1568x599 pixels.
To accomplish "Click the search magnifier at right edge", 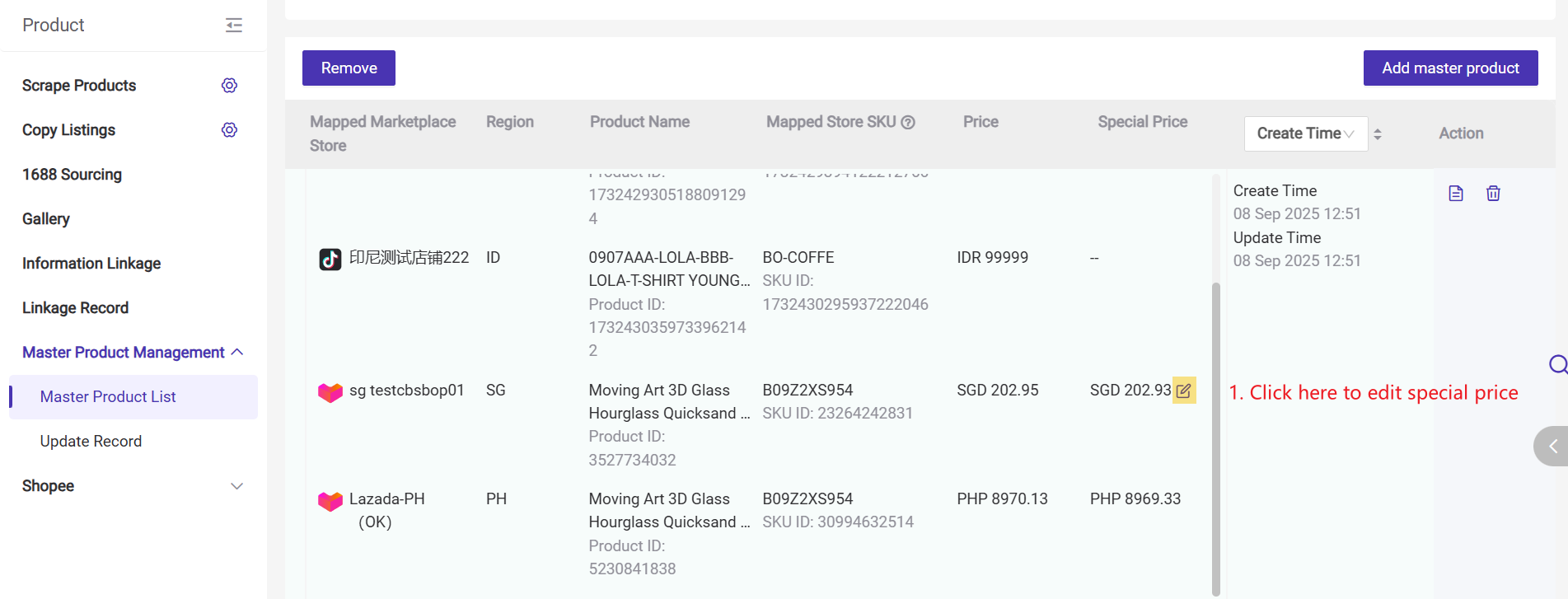I will click(x=1557, y=364).
